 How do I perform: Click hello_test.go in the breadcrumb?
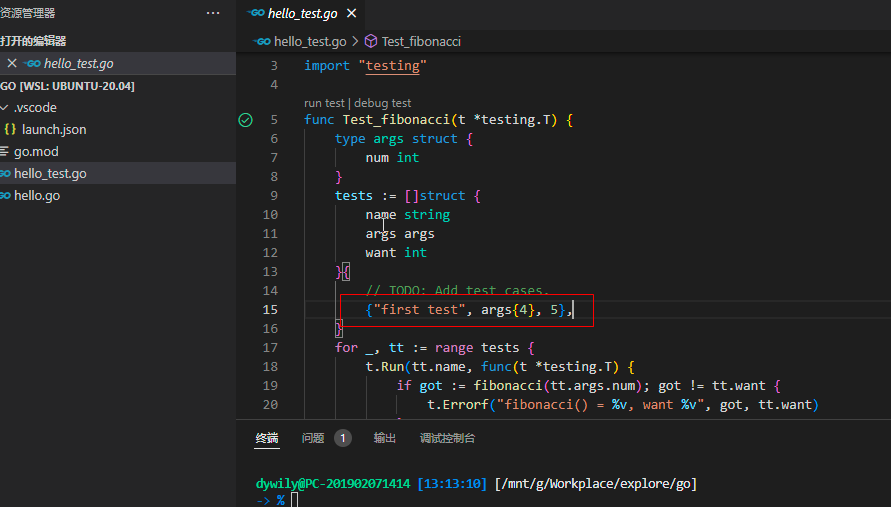pos(310,41)
